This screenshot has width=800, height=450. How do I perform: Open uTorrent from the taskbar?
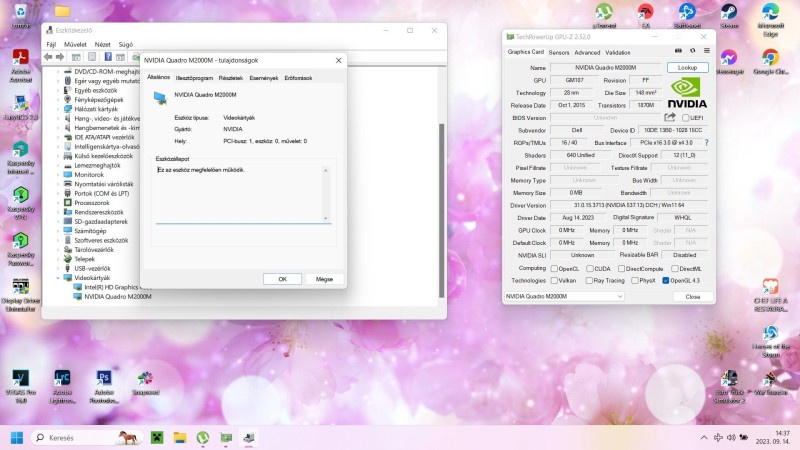tap(203, 437)
